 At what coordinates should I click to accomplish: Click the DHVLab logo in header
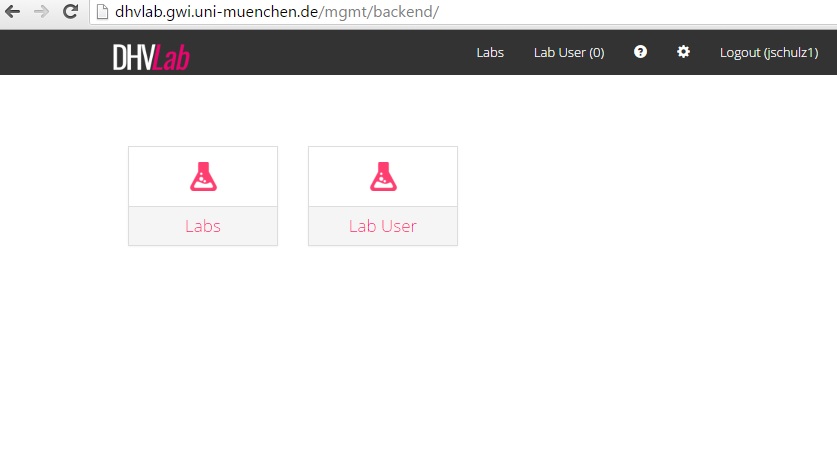coord(151,57)
